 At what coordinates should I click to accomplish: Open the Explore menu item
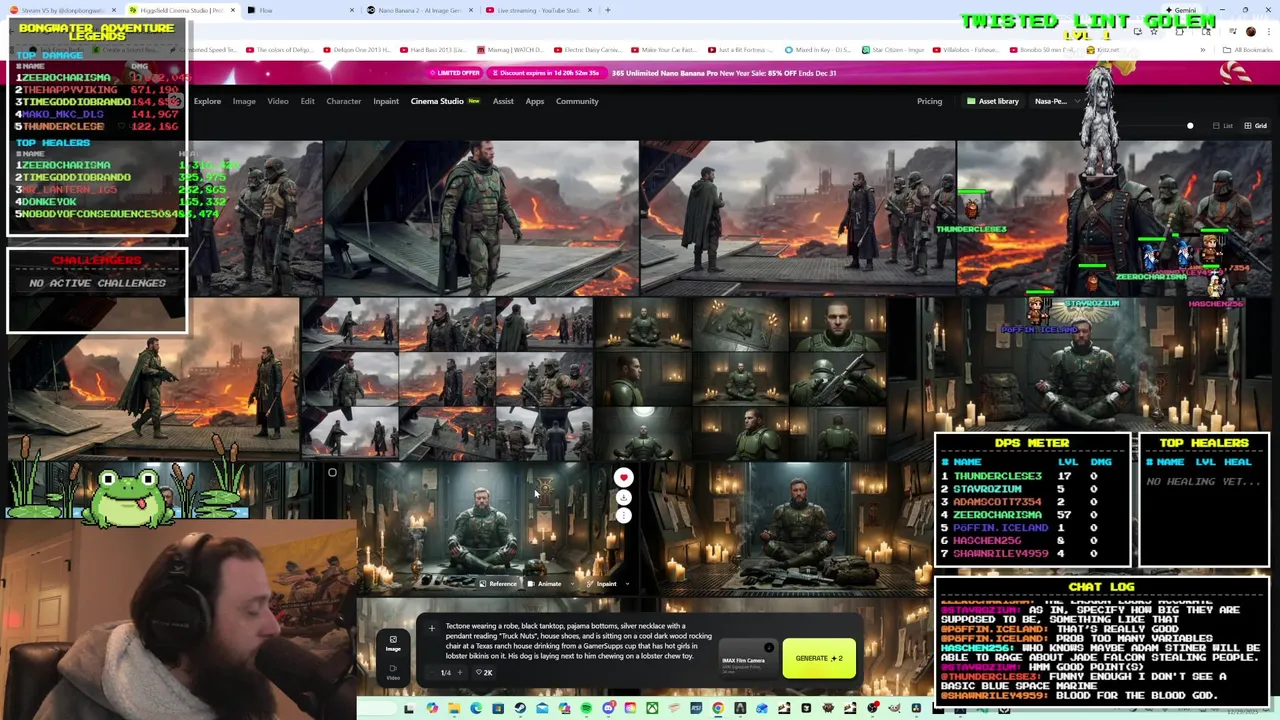pyautogui.click(x=207, y=101)
